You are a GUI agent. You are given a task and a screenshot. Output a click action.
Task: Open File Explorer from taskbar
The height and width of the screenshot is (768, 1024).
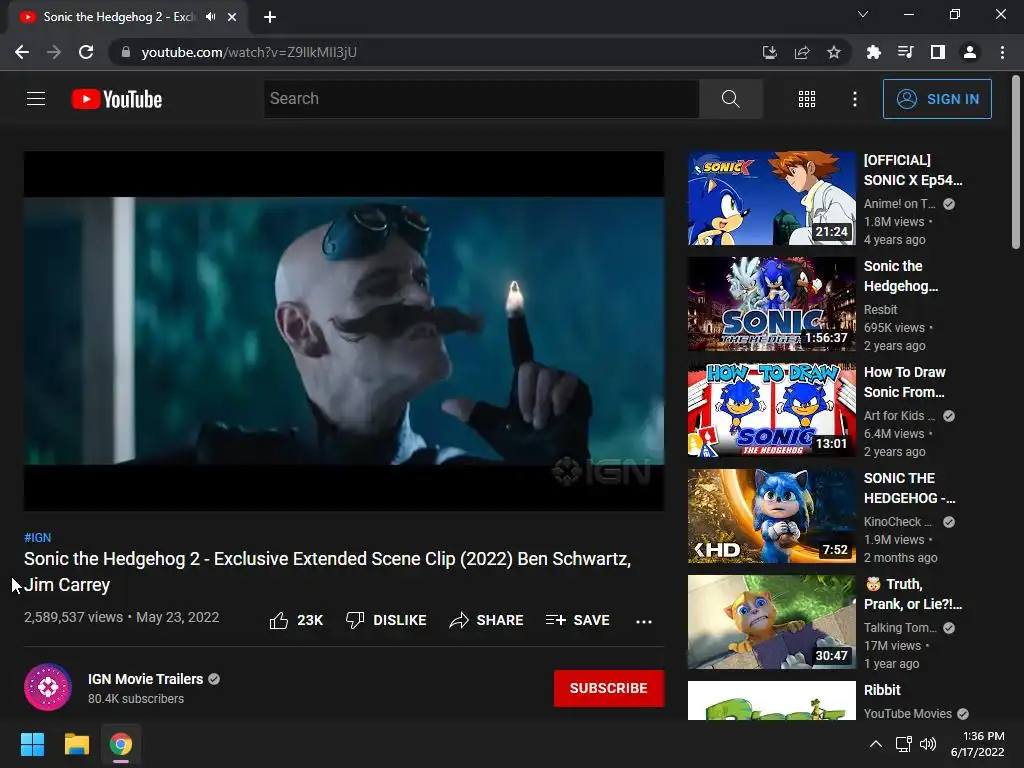coord(76,744)
